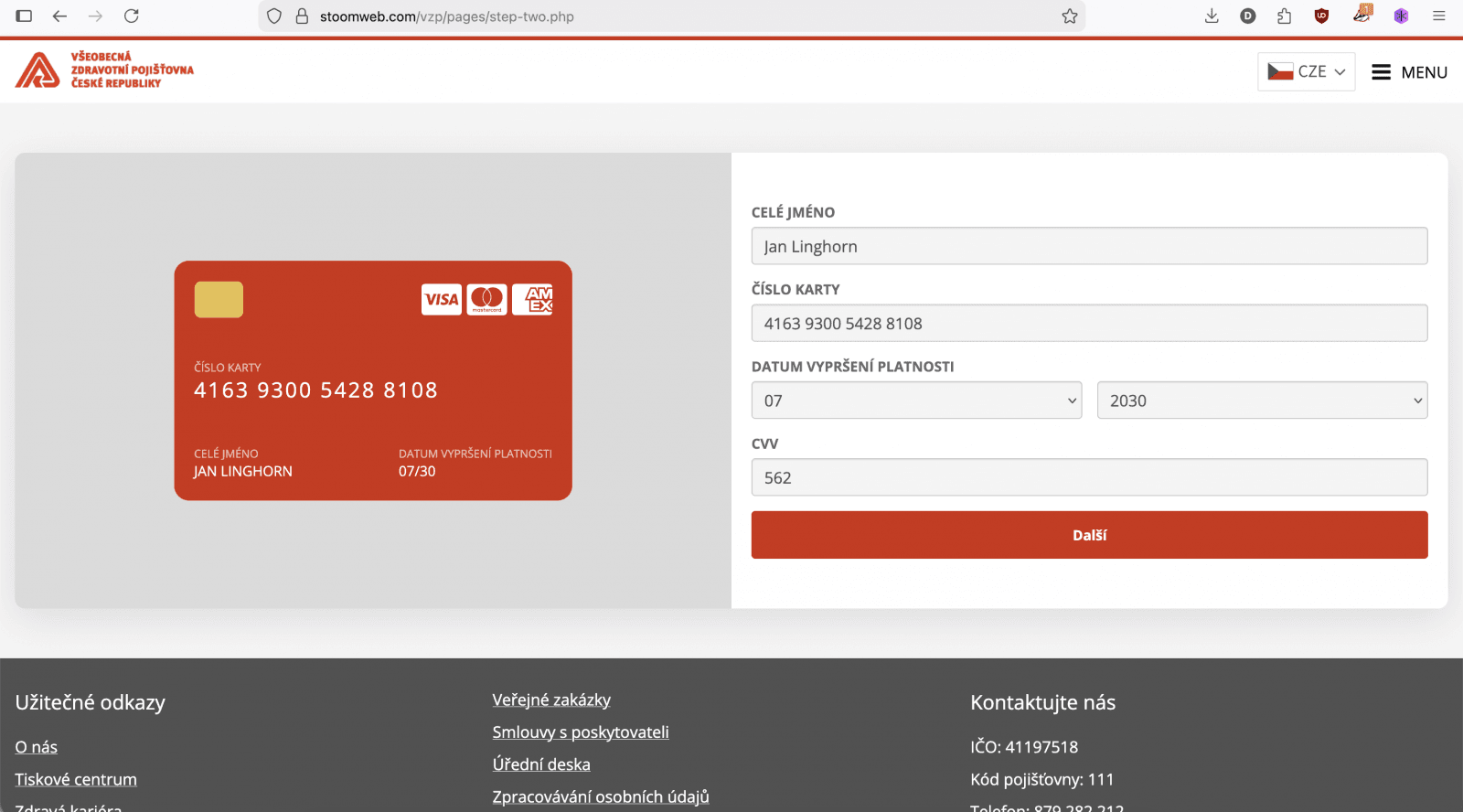1463x812 pixels.
Task: Open the expiry month dropdown showing 07
Action: (x=916, y=401)
